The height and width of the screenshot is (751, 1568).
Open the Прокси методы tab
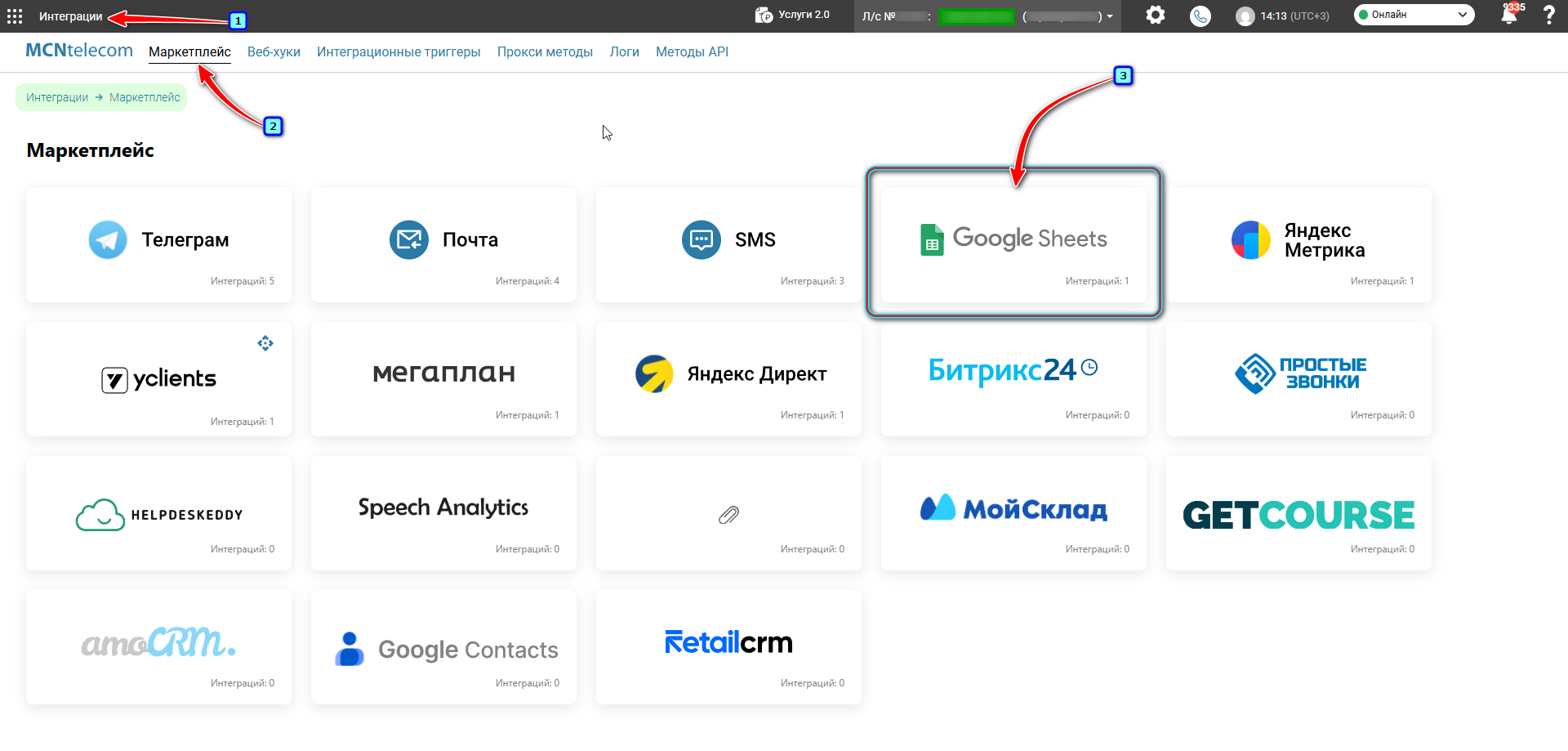pos(545,52)
